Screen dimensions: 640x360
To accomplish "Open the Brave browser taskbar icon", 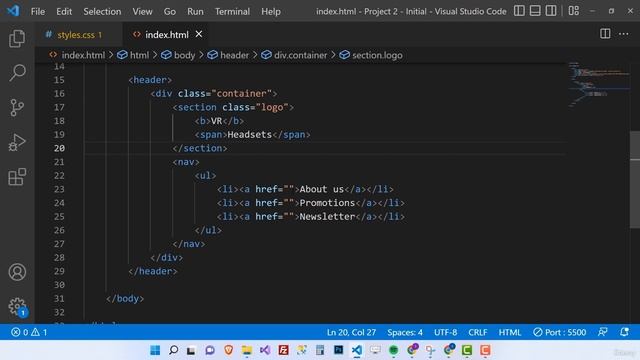I will click(x=229, y=350).
